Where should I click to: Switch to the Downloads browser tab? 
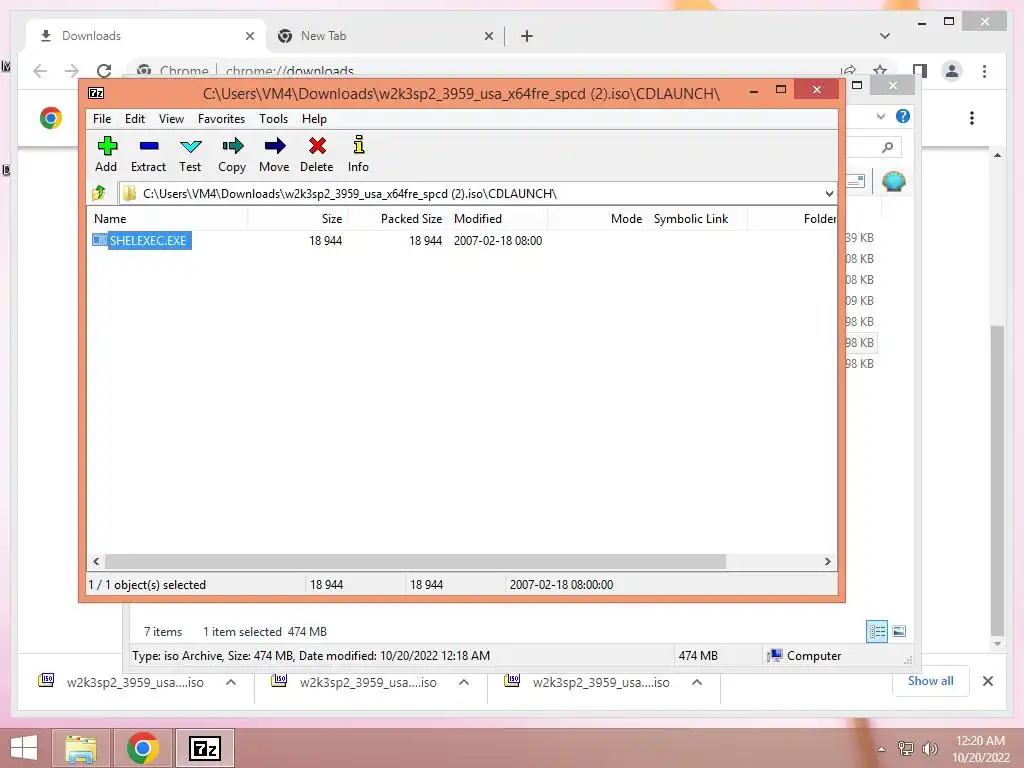point(145,36)
